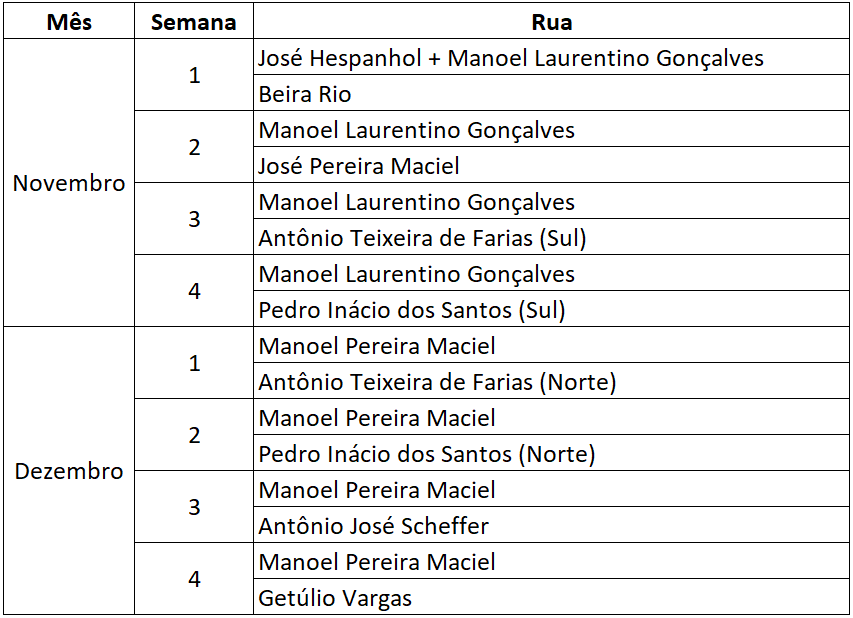Select week 4 cell of Novembro

tap(194, 291)
